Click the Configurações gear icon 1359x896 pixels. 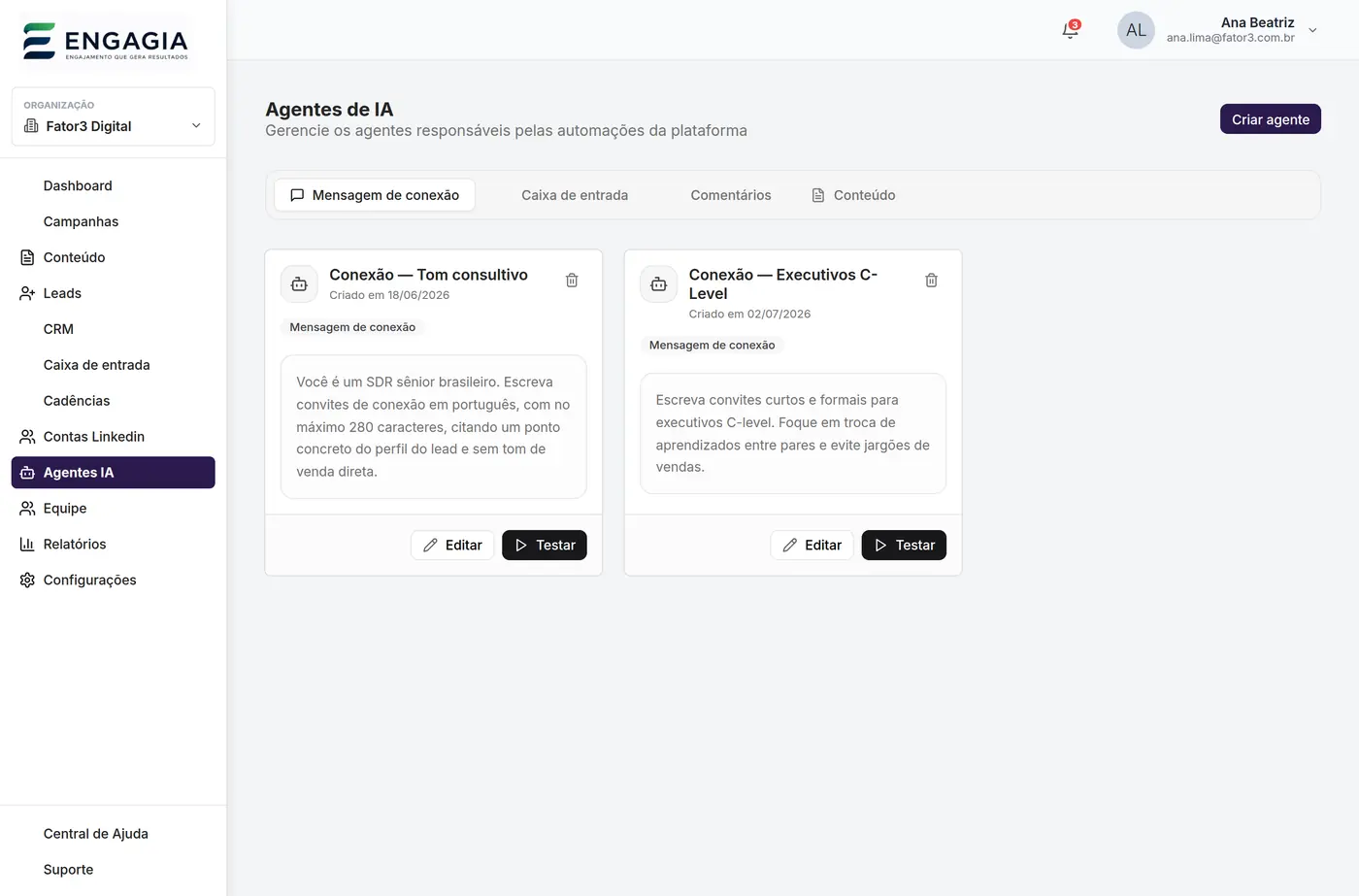click(27, 581)
